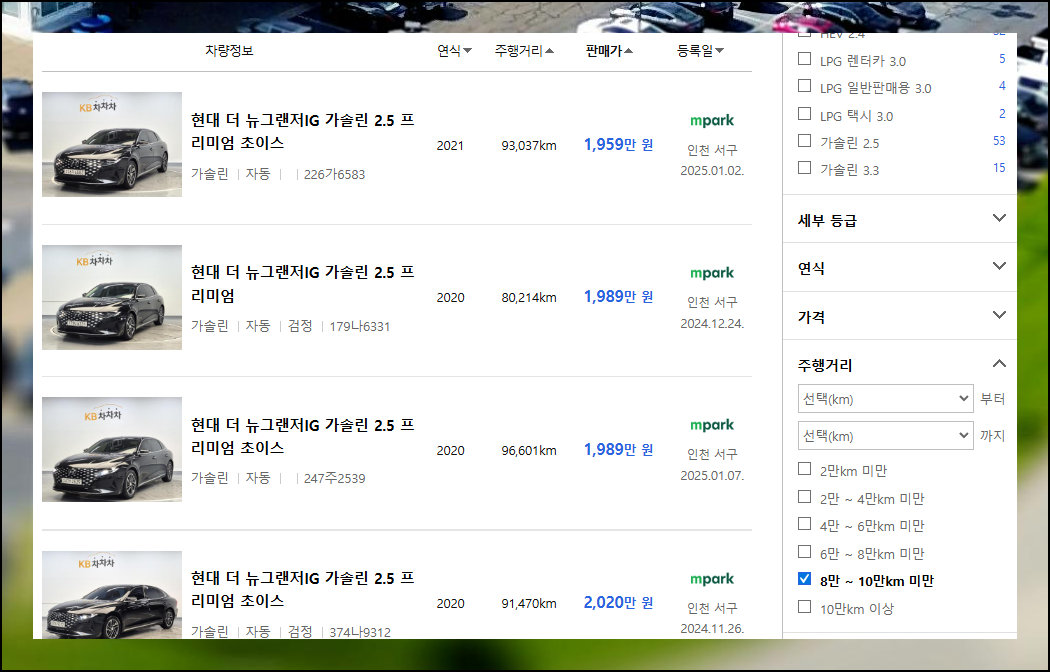Click the 80,214km mileage value
1050x672 pixels.
[529, 298]
